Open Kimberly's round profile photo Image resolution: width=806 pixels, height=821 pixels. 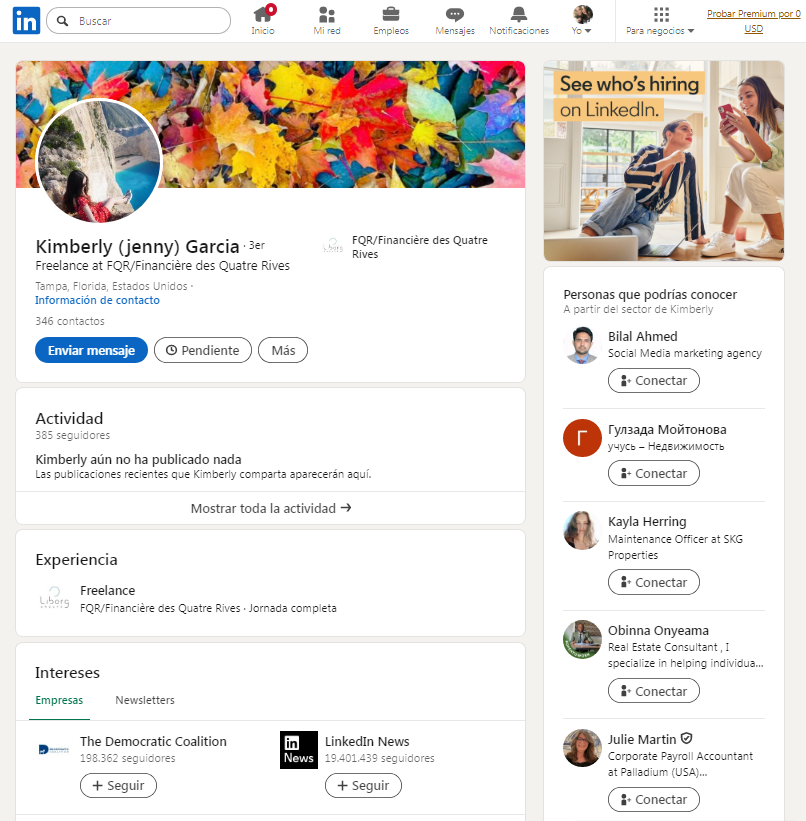[x=98, y=161]
